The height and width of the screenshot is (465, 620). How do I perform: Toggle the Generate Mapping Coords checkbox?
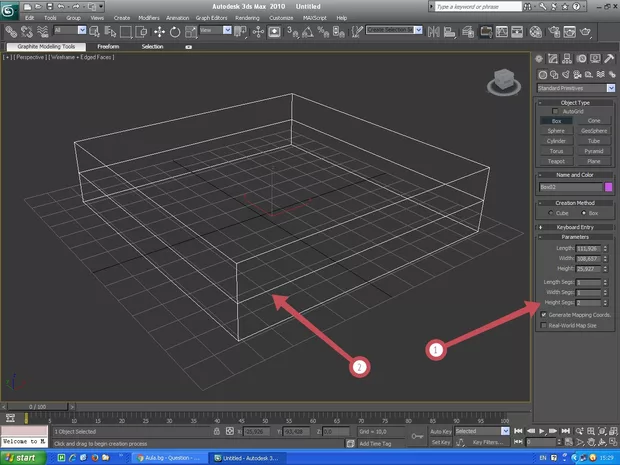(x=543, y=314)
